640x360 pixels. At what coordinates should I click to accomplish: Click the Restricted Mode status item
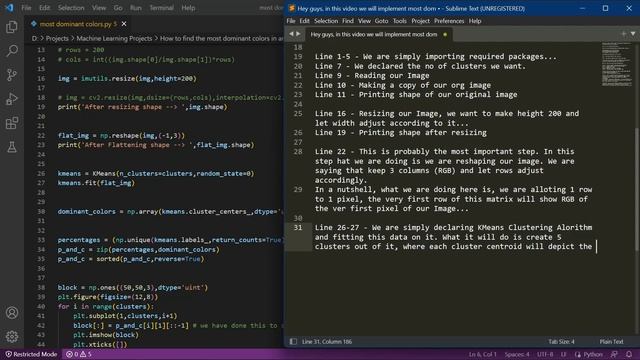31,354
